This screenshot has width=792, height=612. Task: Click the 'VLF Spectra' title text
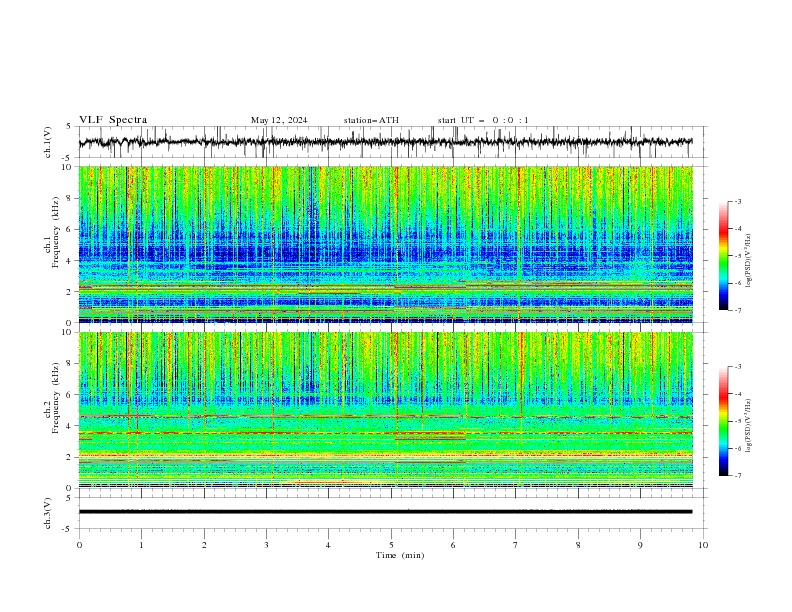pyautogui.click(x=113, y=120)
